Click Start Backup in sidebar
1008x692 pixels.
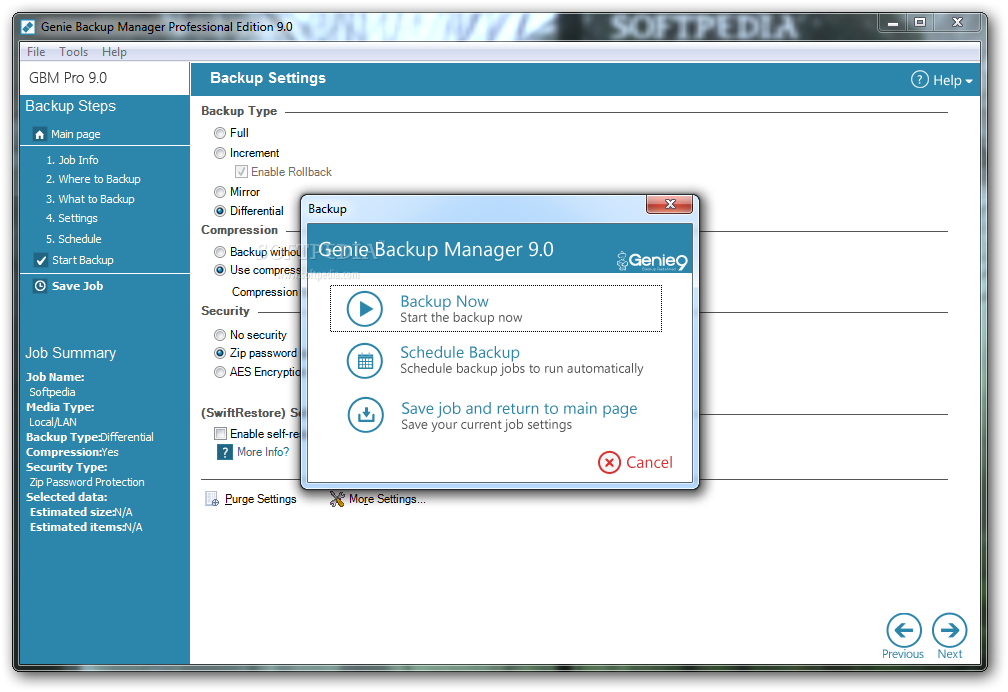click(83, 260)
